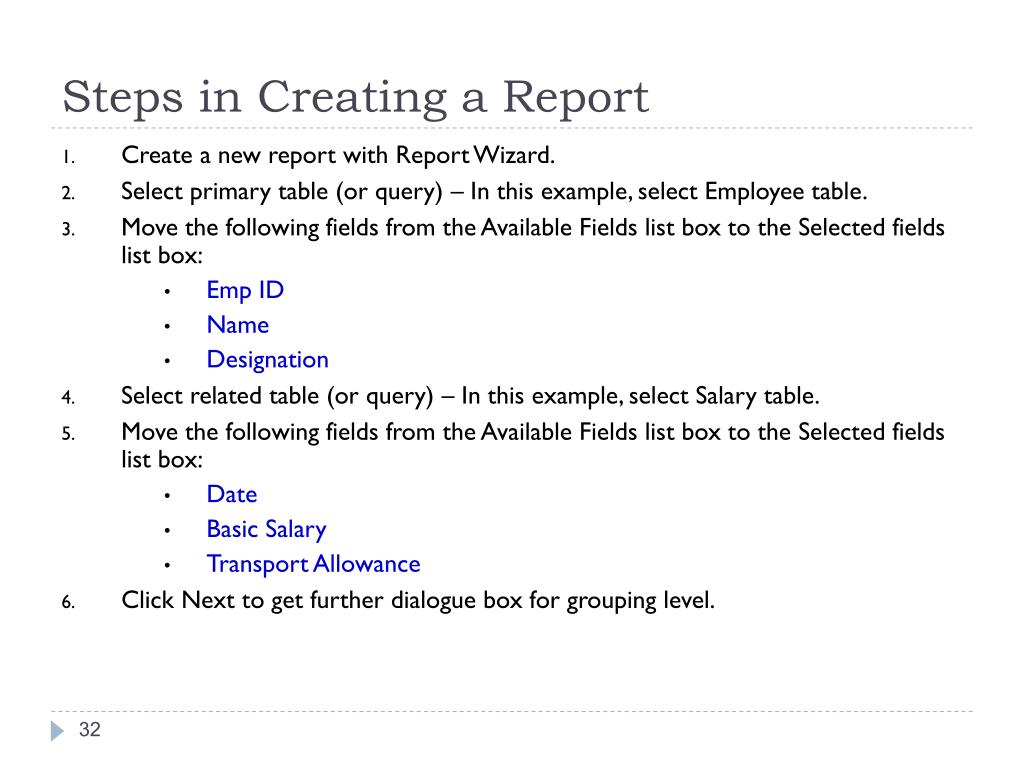Click step 2 about selecting Employee table
The image size is (1024, 768).
(x=494, y=192)
